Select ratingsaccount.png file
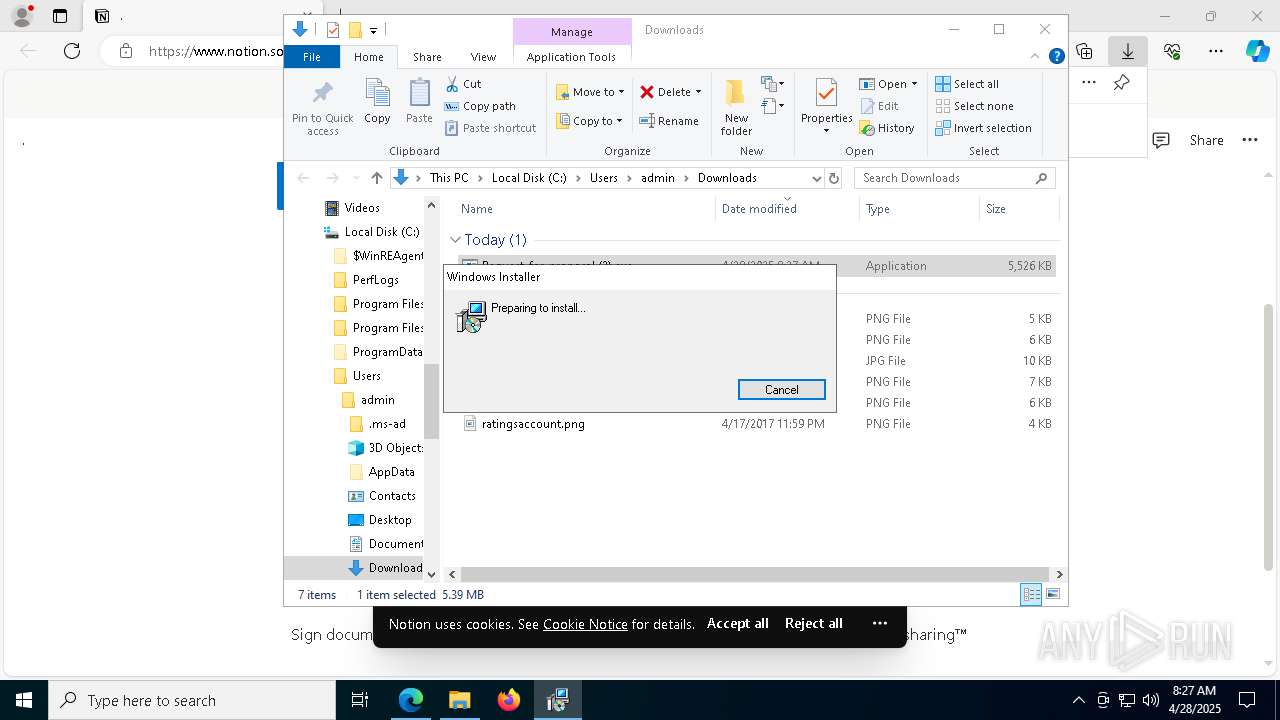This screenshot has height=720, width=1280. (x=533, y=424)
